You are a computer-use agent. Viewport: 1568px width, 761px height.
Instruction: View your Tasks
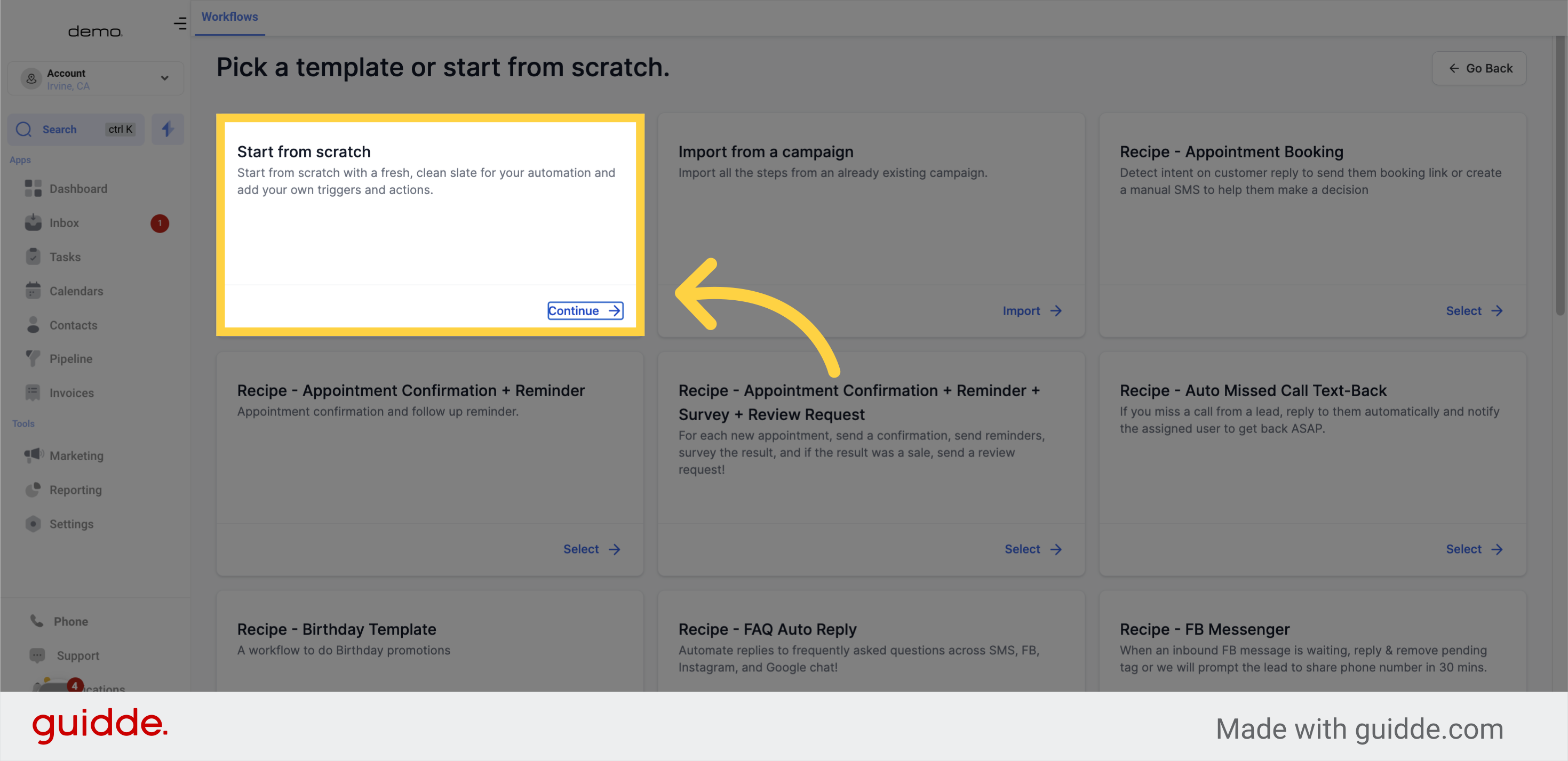(65, 257)
